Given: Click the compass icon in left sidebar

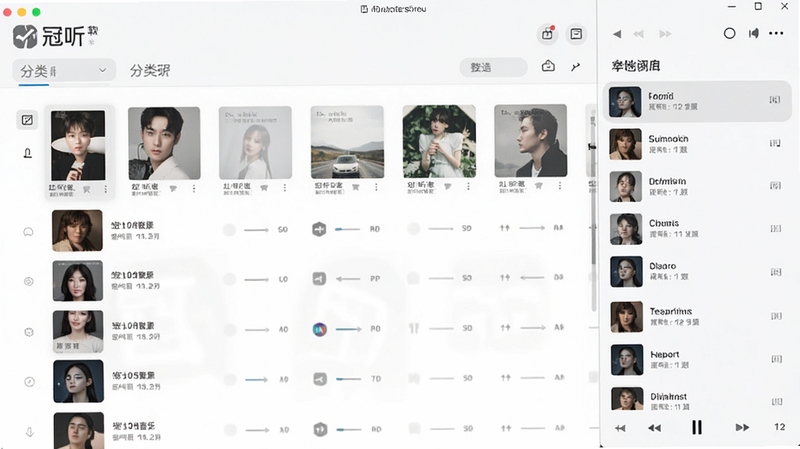Looking at the screenshot, I should pyautogui.click(x=30, y=382).
